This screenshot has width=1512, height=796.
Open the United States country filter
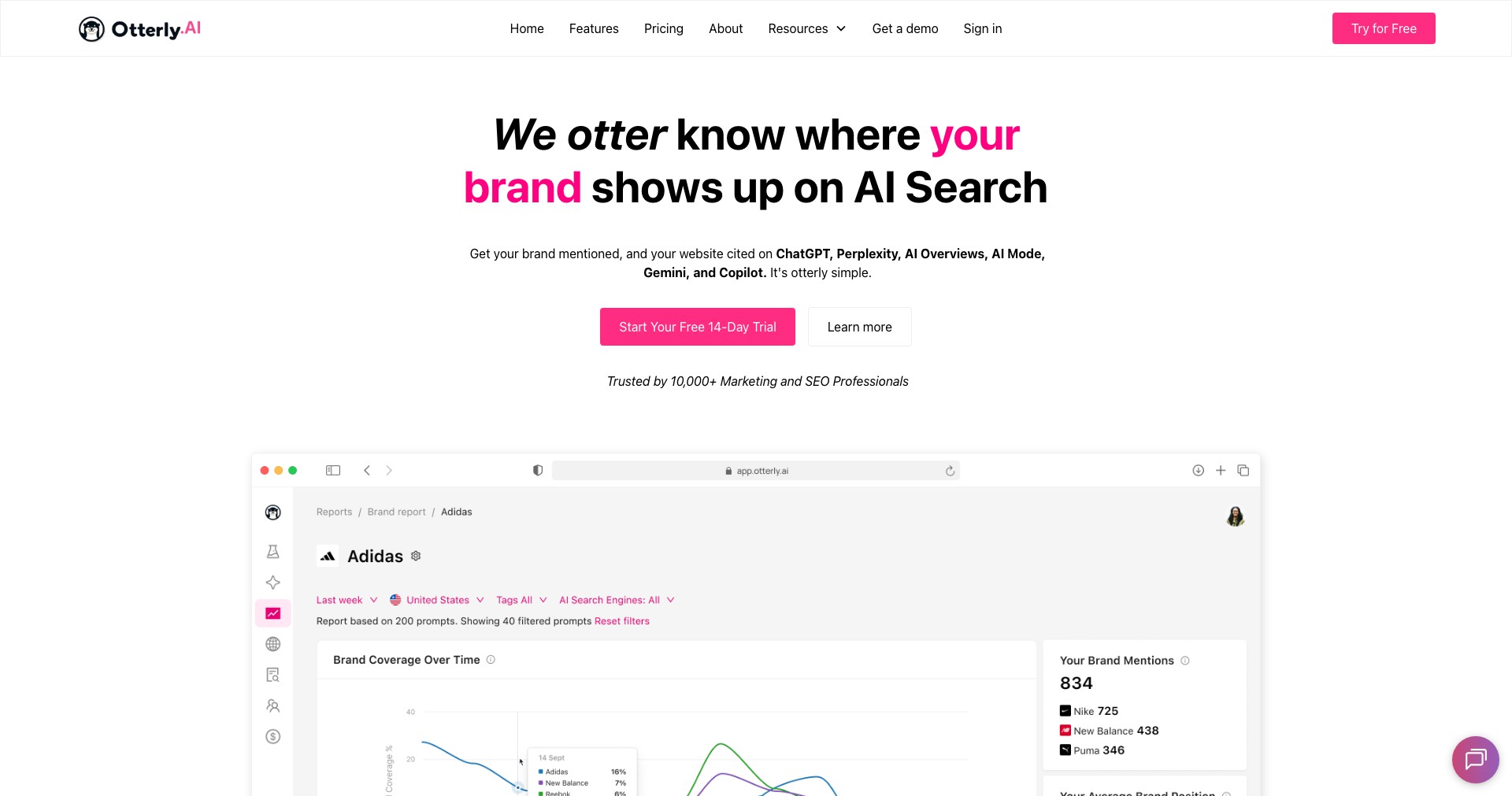tap(437, 600)
